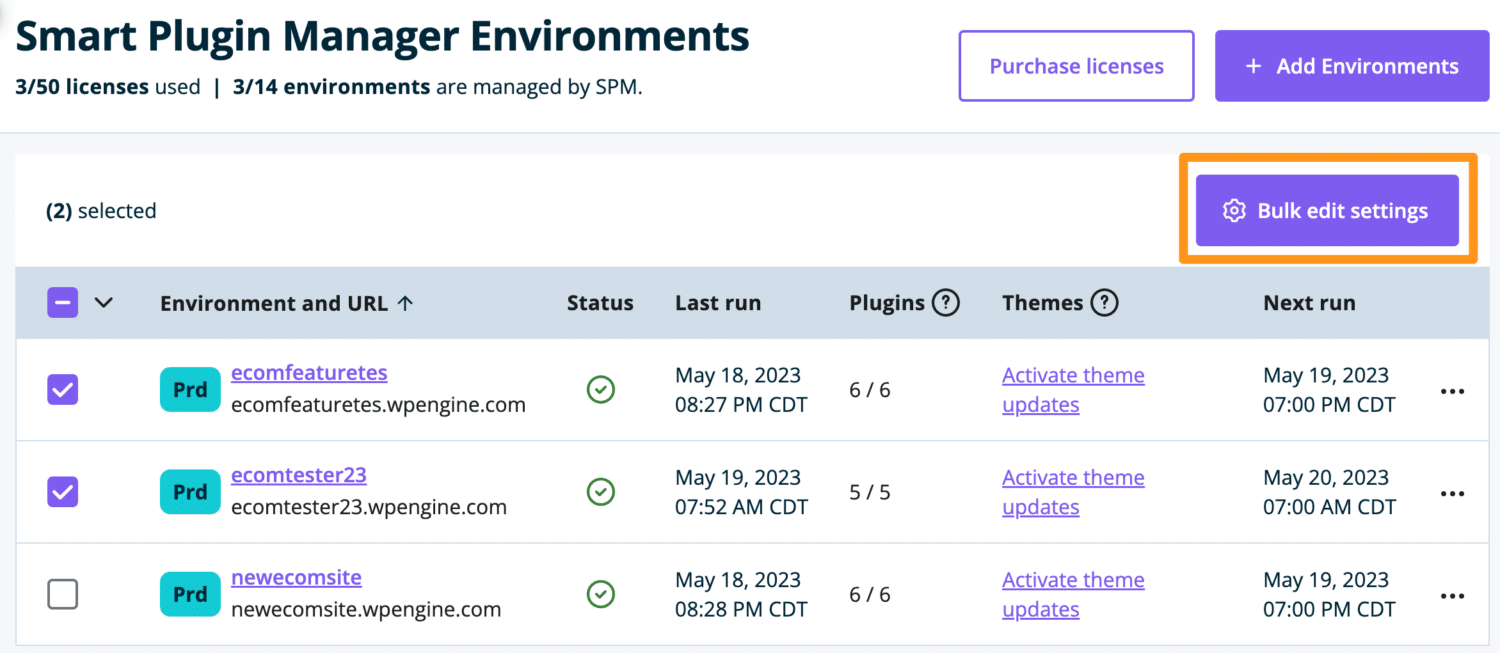Click the green status checkmark for ecomtester23
This screenshot has height=653, width=1500.
600,492
